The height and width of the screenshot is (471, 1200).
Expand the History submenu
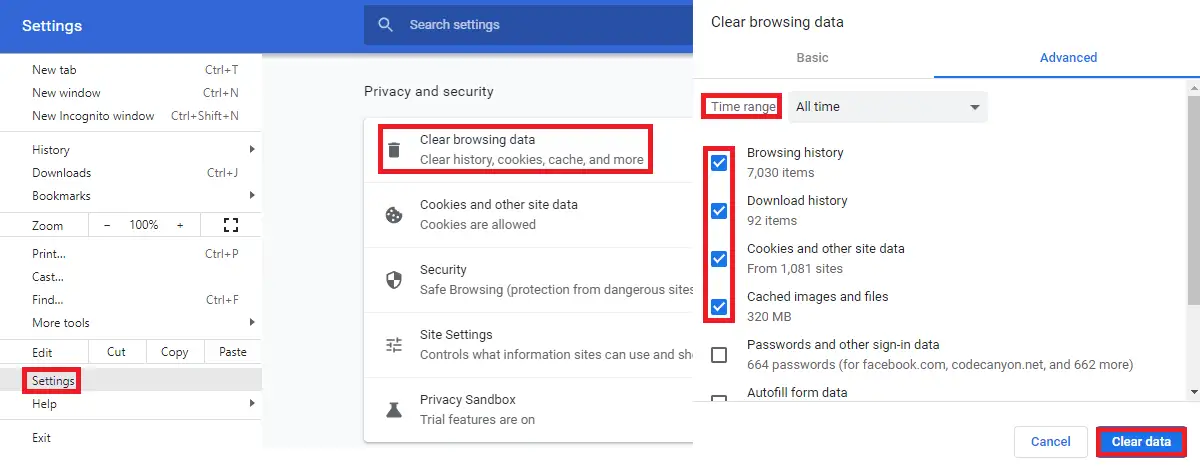click(131, 150)
